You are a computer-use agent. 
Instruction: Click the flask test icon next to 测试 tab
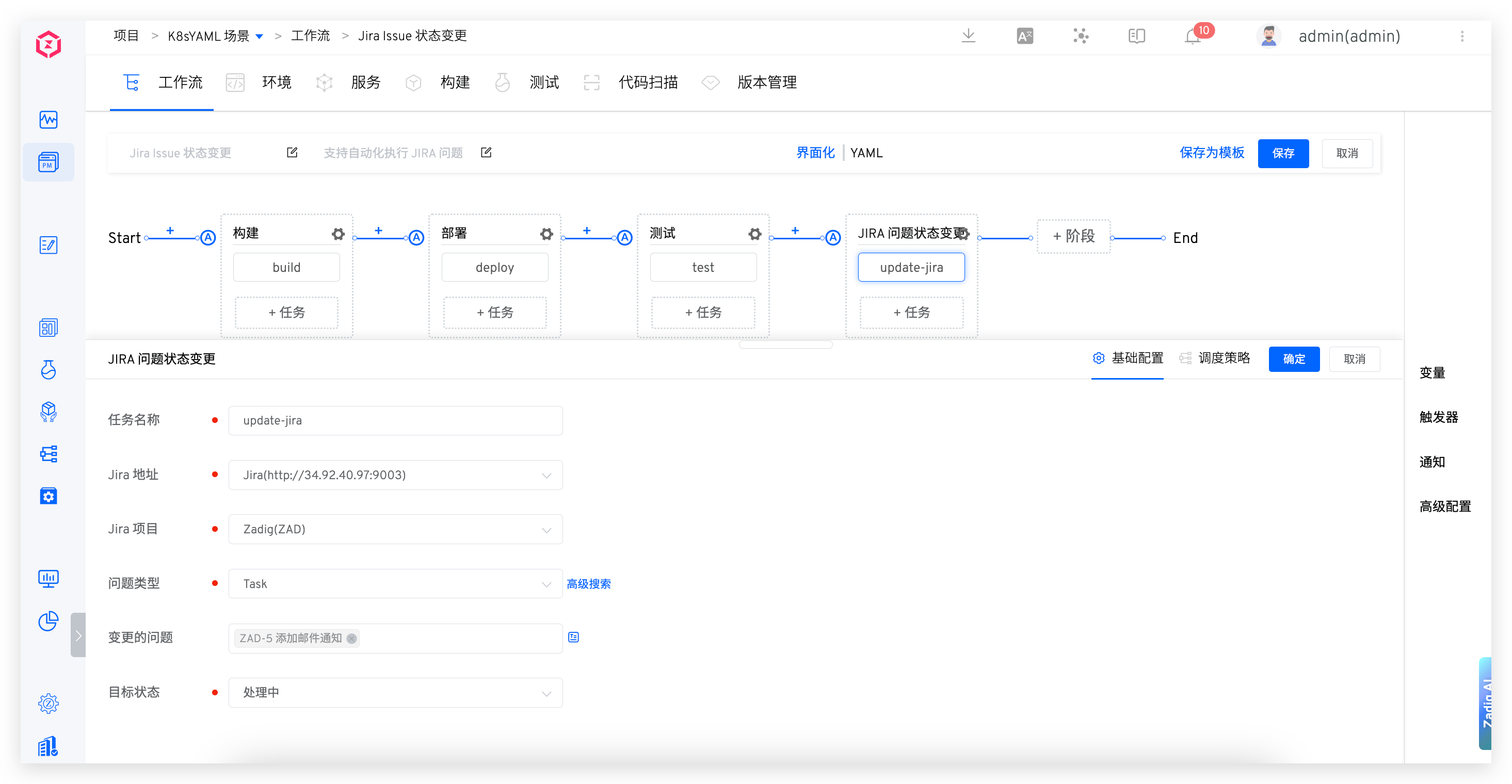coord(503,82)
